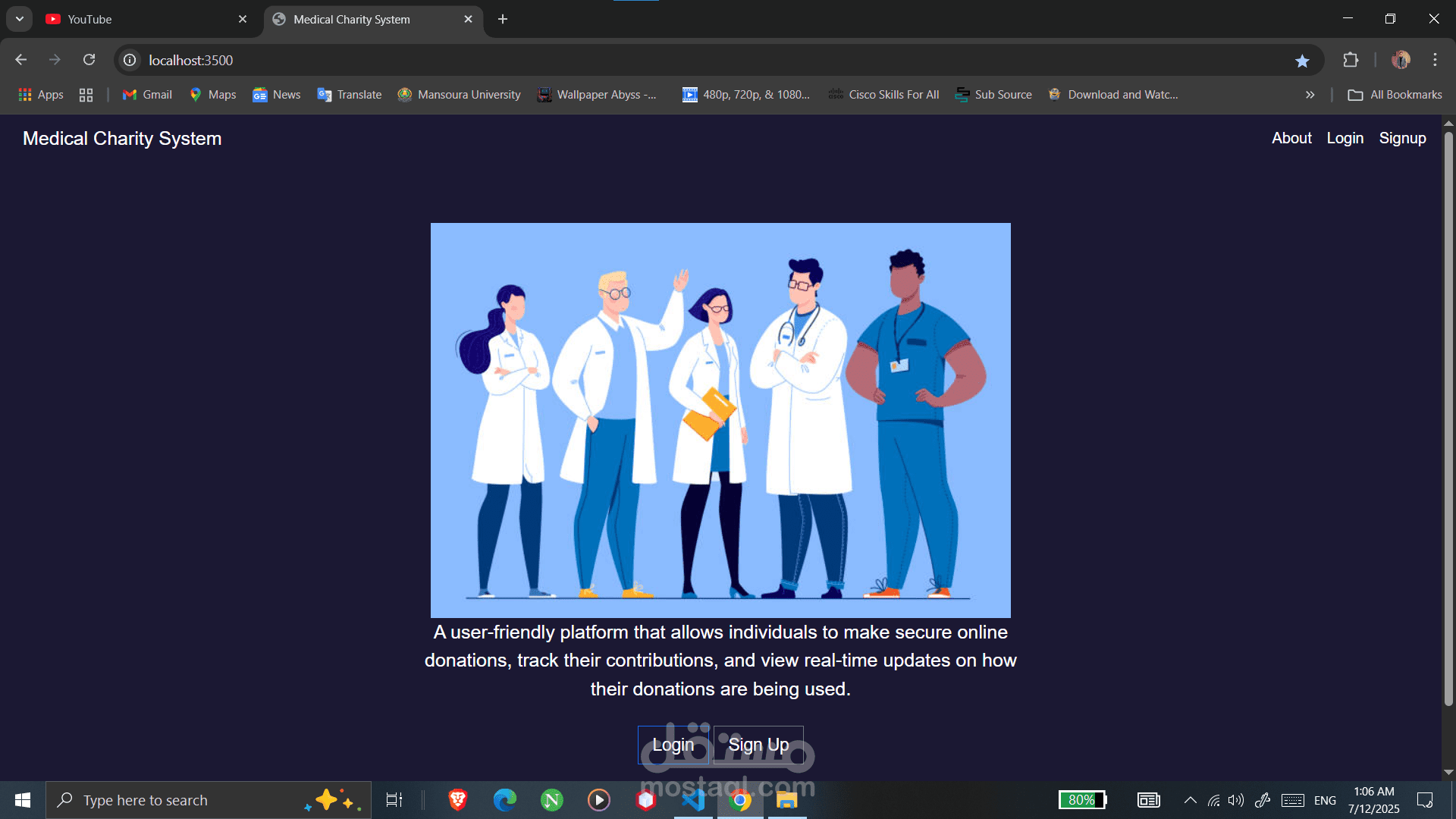Open the green N app in taskbar
The height and width of the screenshot is (819, 1456).
pyautogui.click(x=551, y=800)
